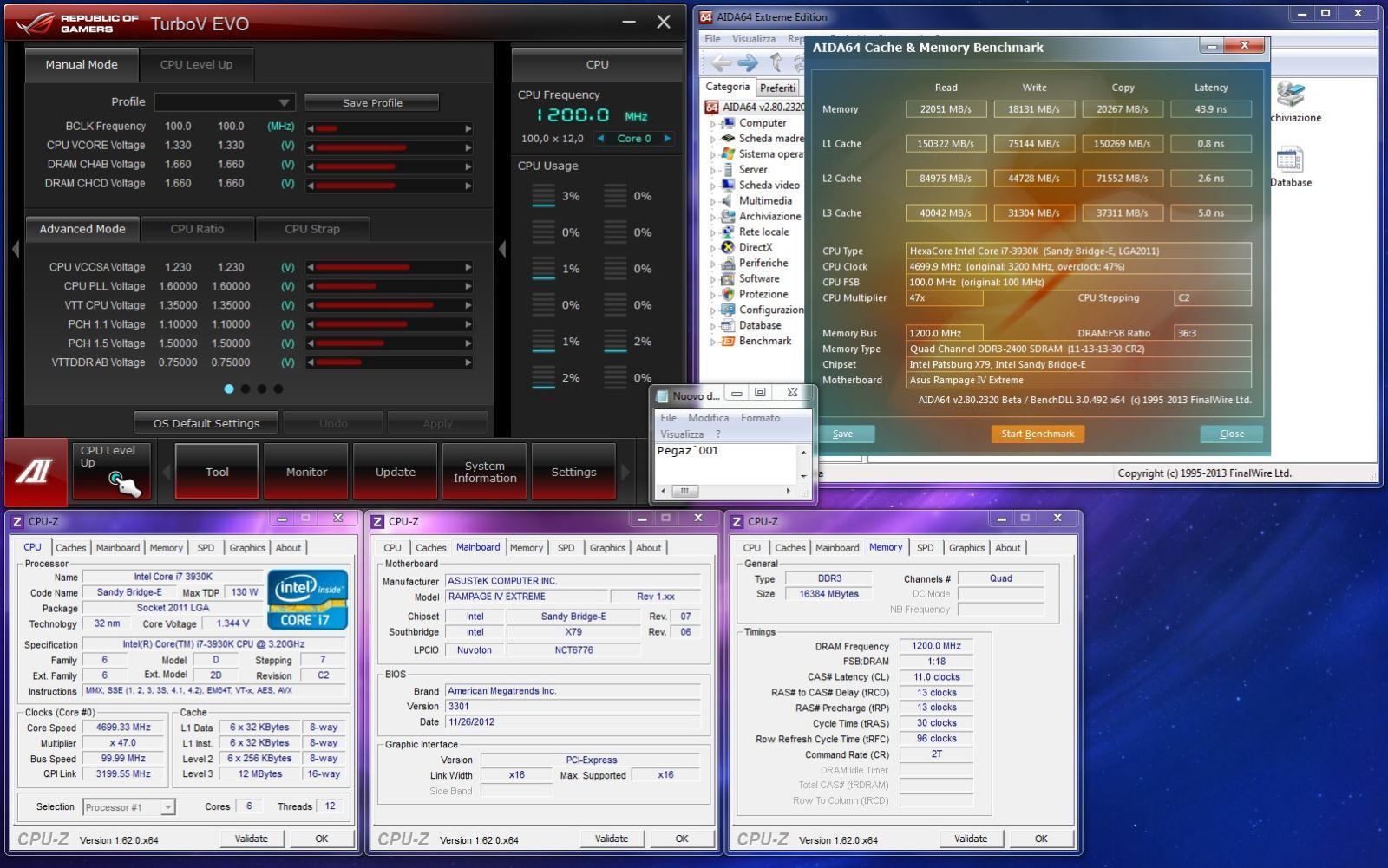The width and height of the screenshot is (1388, 868).
Task: Click AIDA64 up navigation arrow
Action: (x=776, y=63)
